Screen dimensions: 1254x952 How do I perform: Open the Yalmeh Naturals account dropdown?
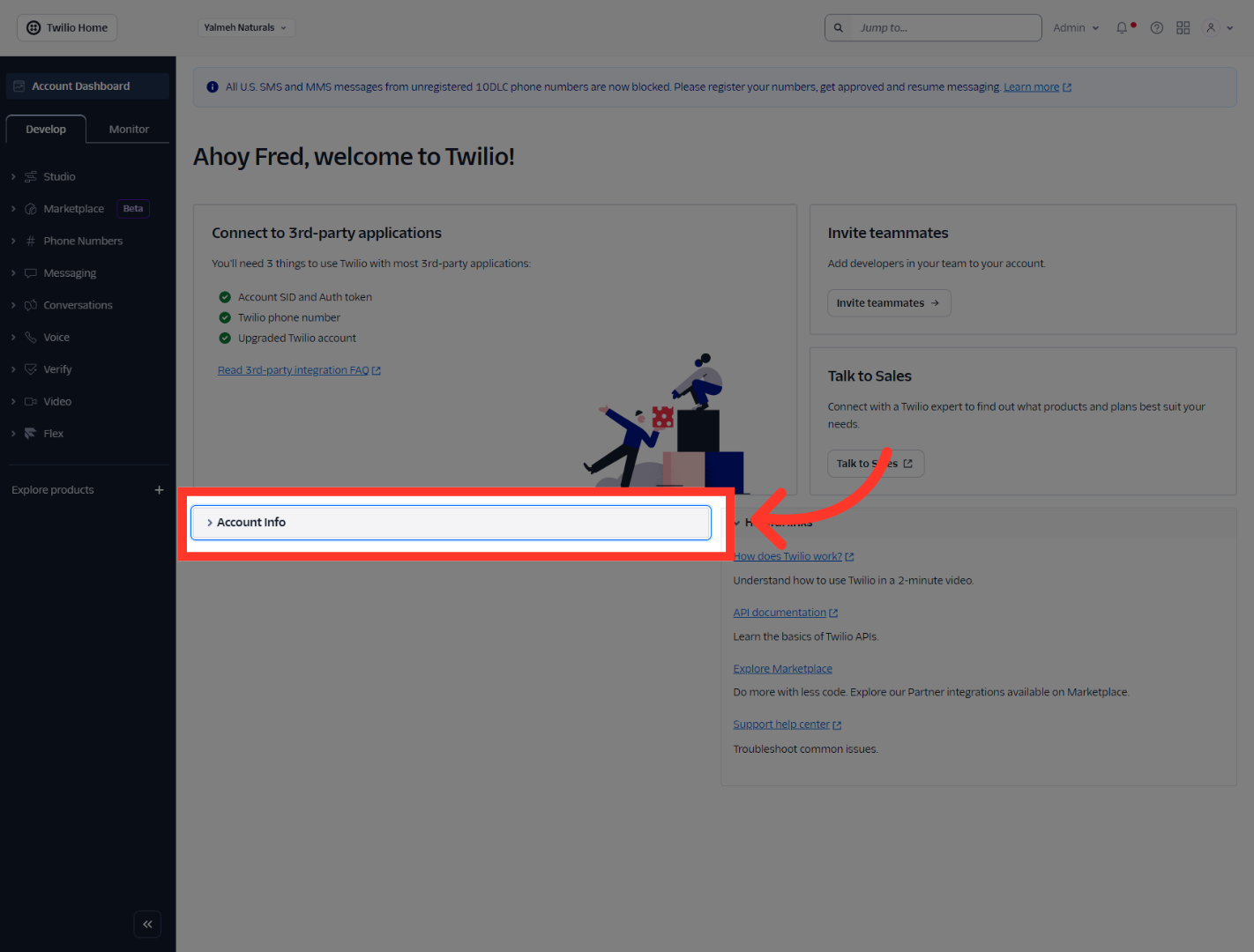pyautogui.click(x=246, y=28)
